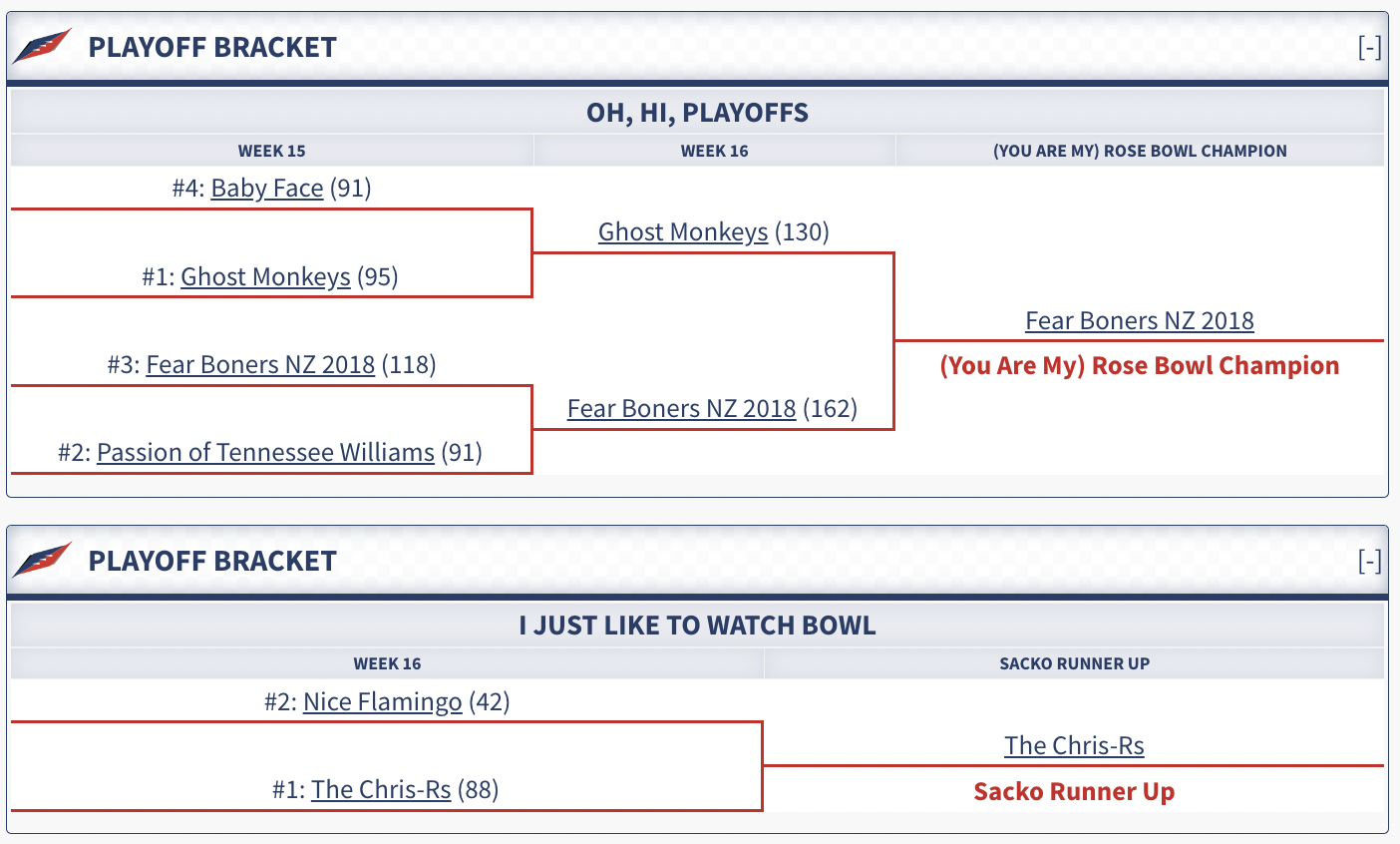
Task: Click the Oh, Hi, Playoffs title bar
Action: tap(697, 113)
